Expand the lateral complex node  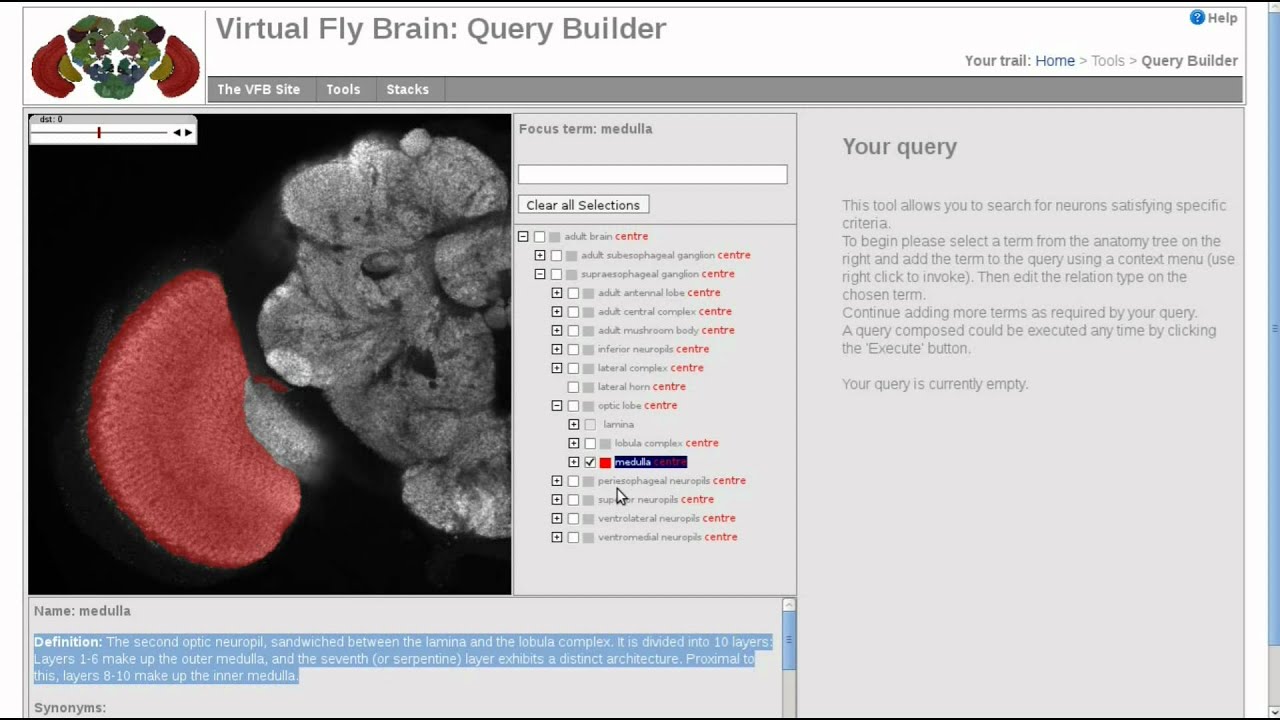click(x=557, y=368)
